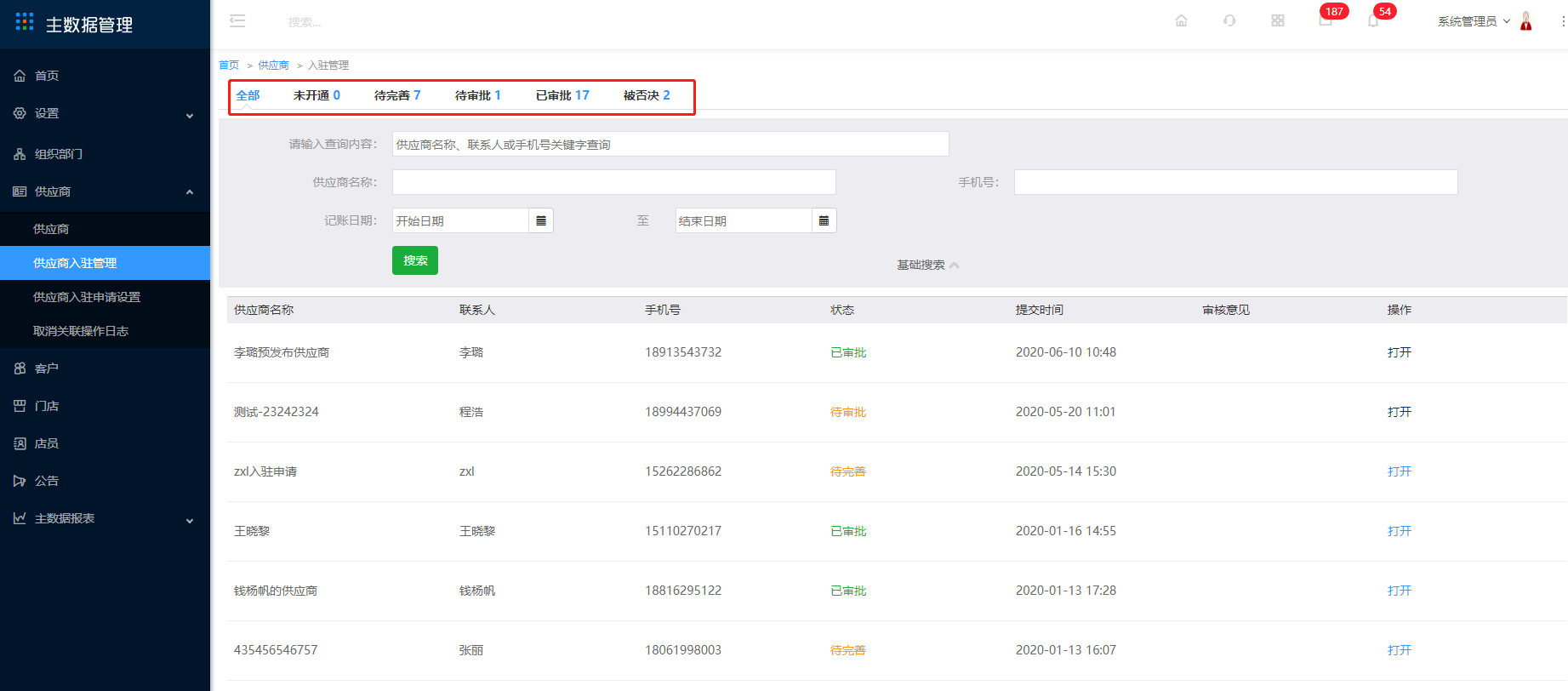The image size is (1568, 691).
Task: Click the 开始日期 date field
Action: pyautogui.click(x=460, y=220)
